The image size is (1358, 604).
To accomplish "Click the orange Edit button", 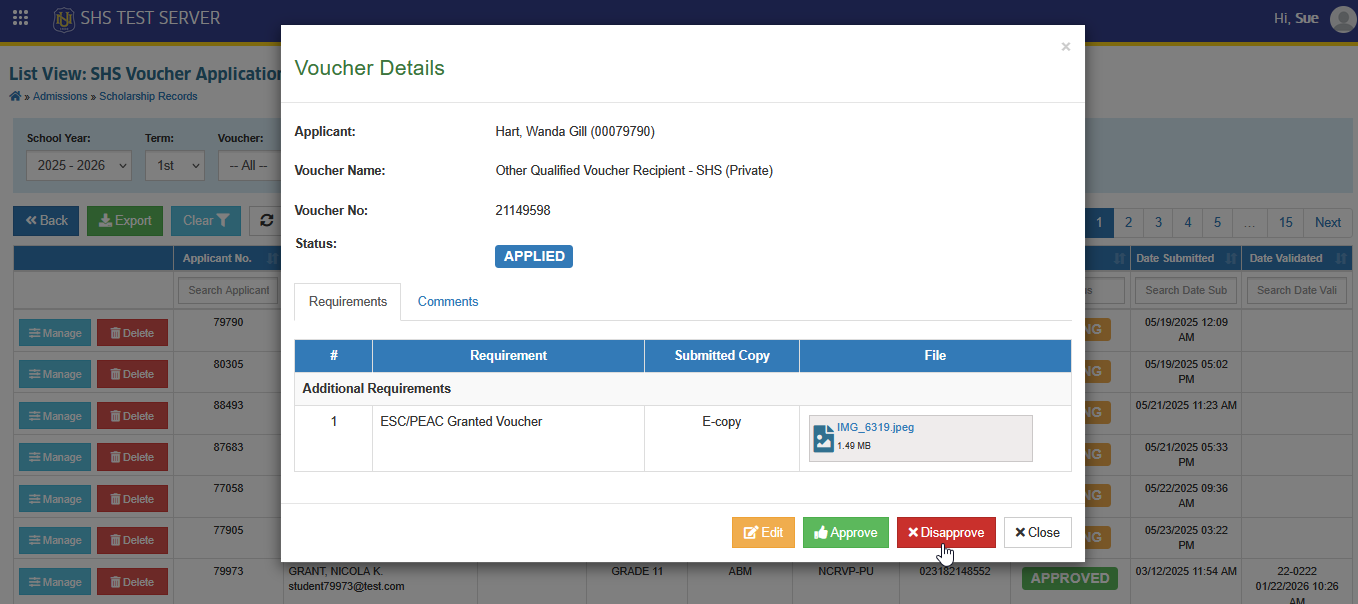I will (x=763, y=533).
